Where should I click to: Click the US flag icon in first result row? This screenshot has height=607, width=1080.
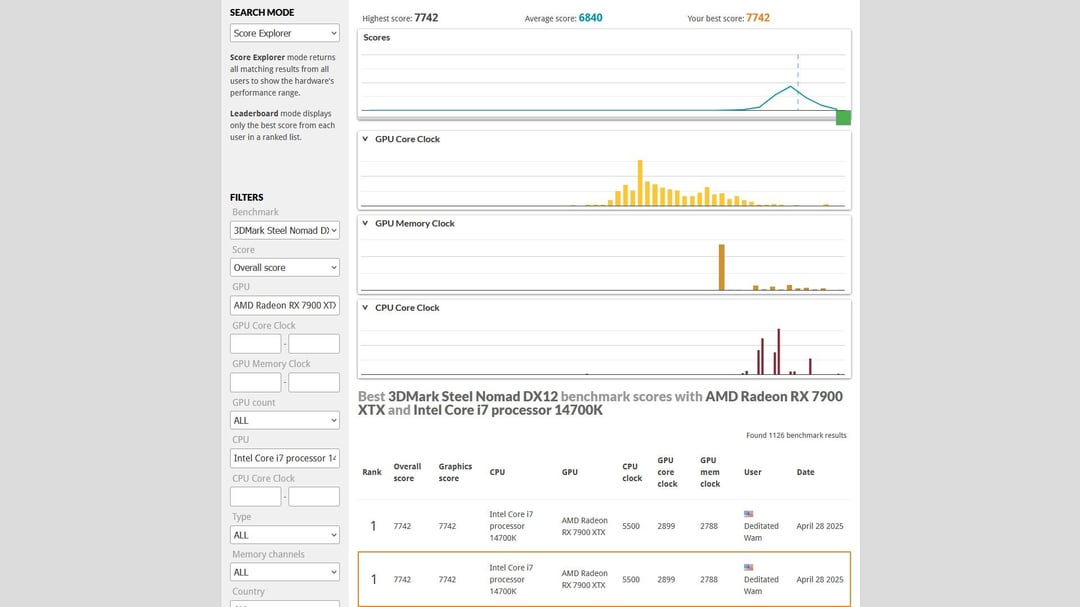tap(748, 514)
